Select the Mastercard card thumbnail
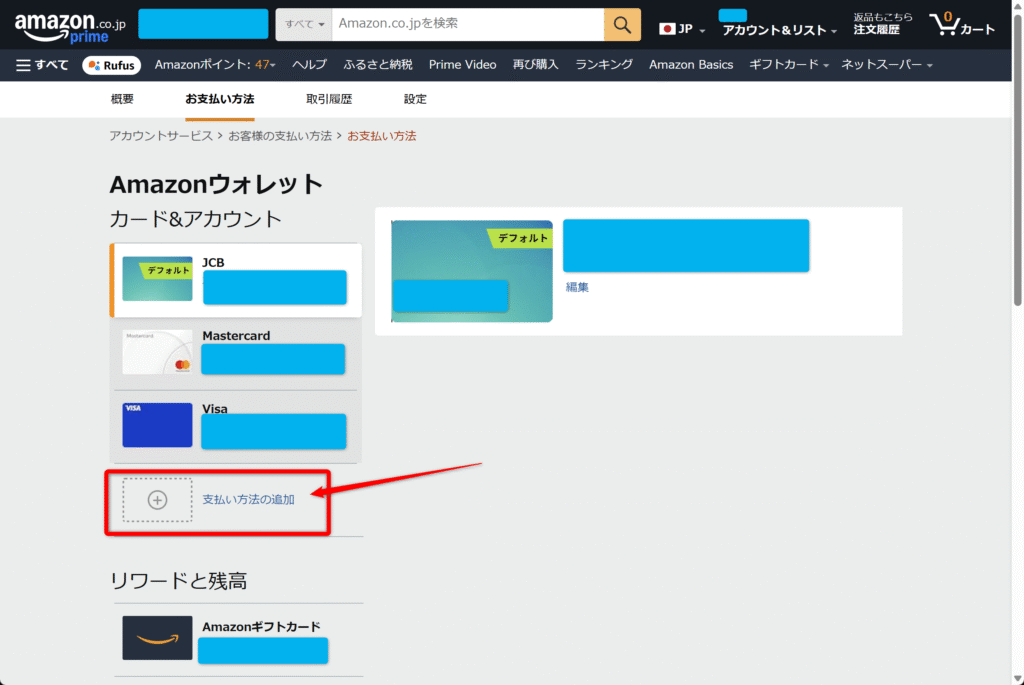Viewport: 1024px width, 685px height. (x=157, y=352)
